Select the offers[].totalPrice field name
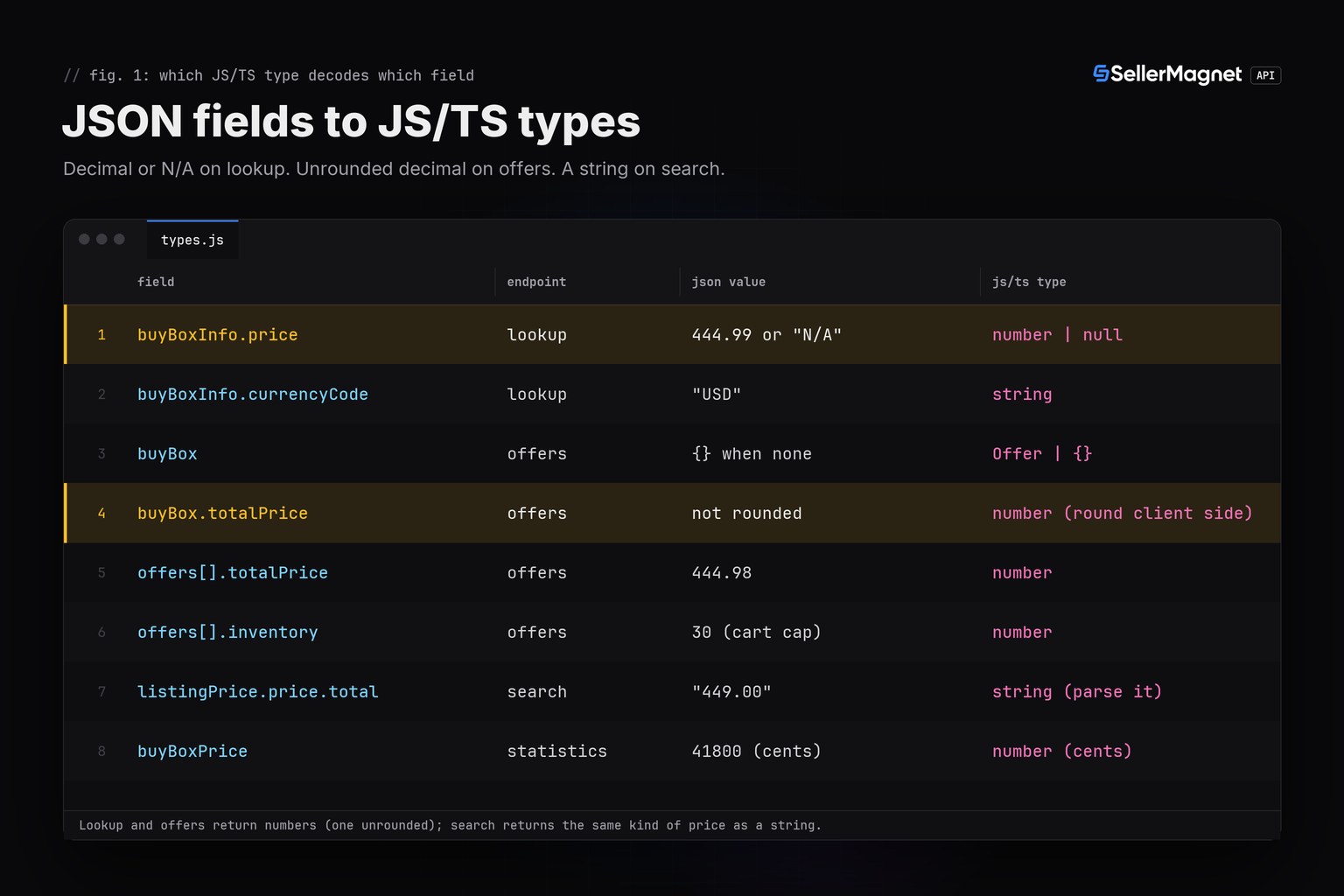This screenshot has width=1344, height=896. tap(233, 573)
